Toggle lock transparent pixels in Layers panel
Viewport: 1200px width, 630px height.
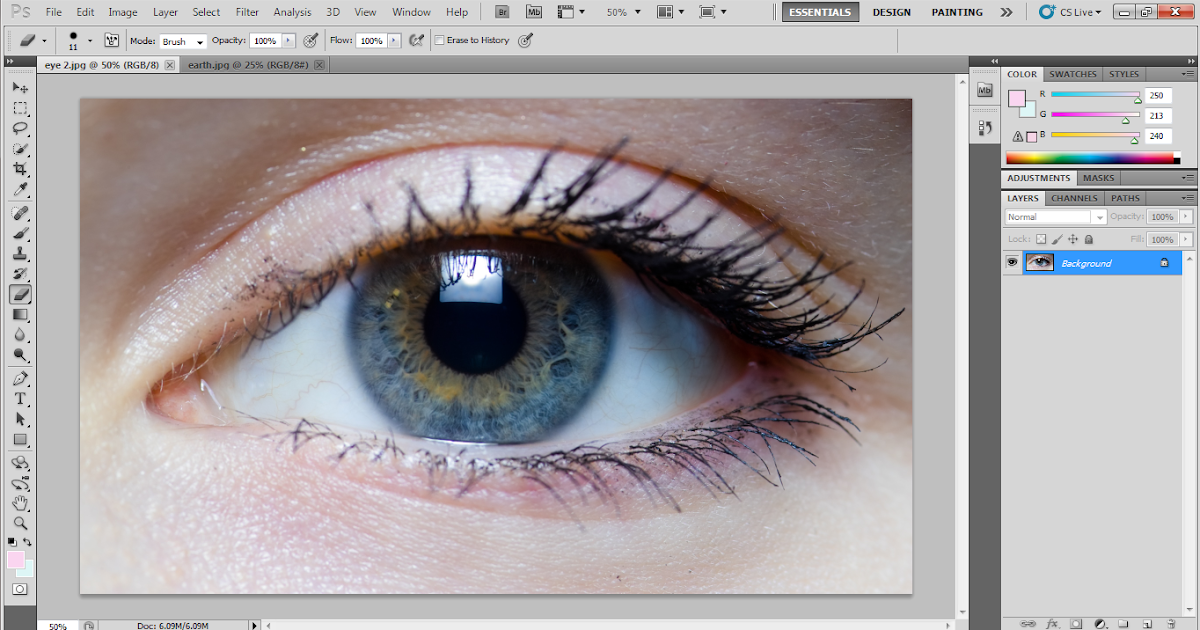point(1040,239)
